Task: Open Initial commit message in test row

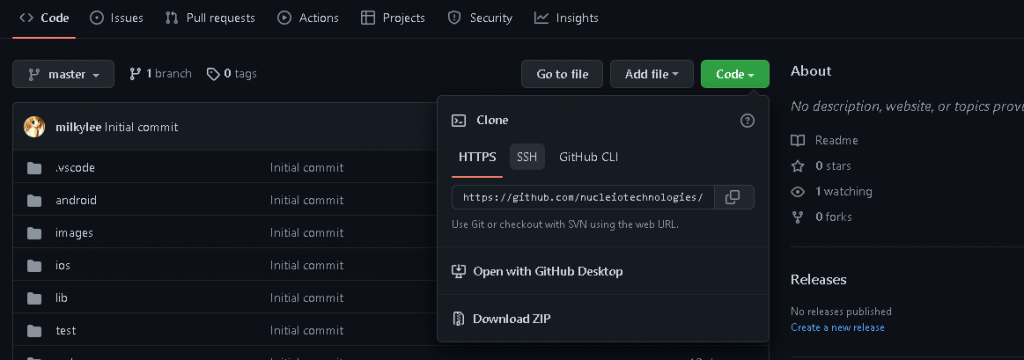Action: coord(306,331)
